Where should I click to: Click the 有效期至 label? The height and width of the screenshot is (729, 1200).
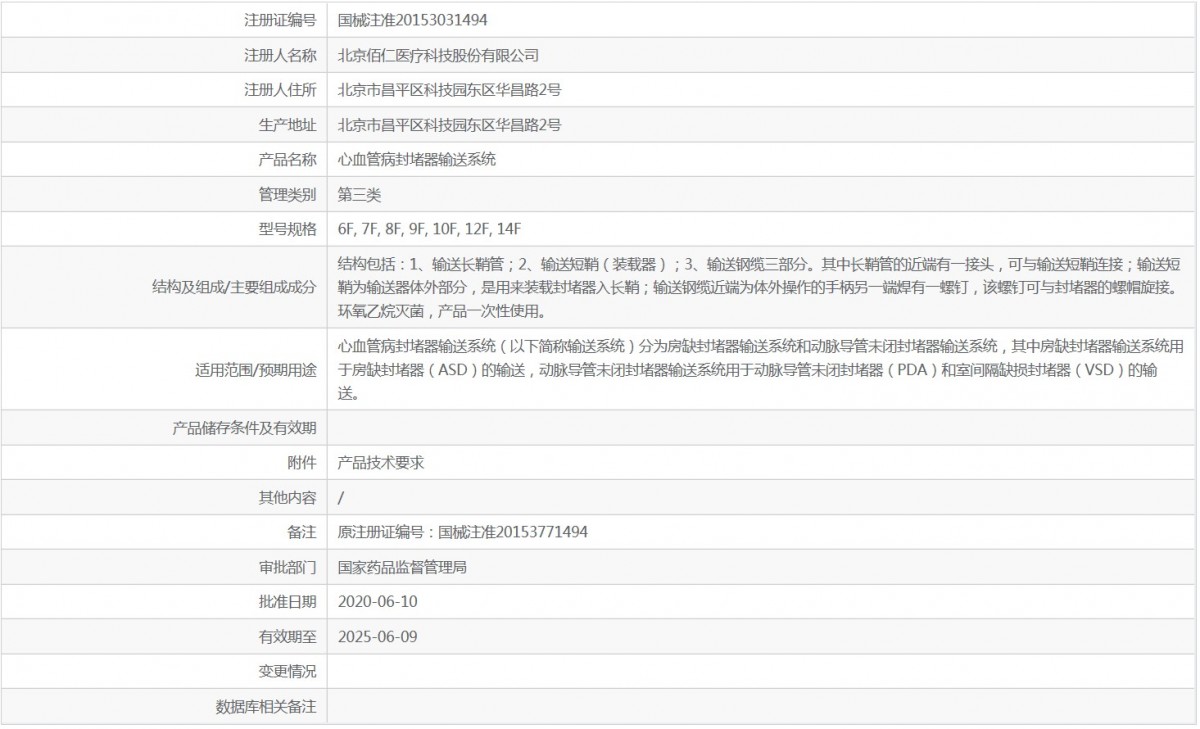tap(287, 636)
